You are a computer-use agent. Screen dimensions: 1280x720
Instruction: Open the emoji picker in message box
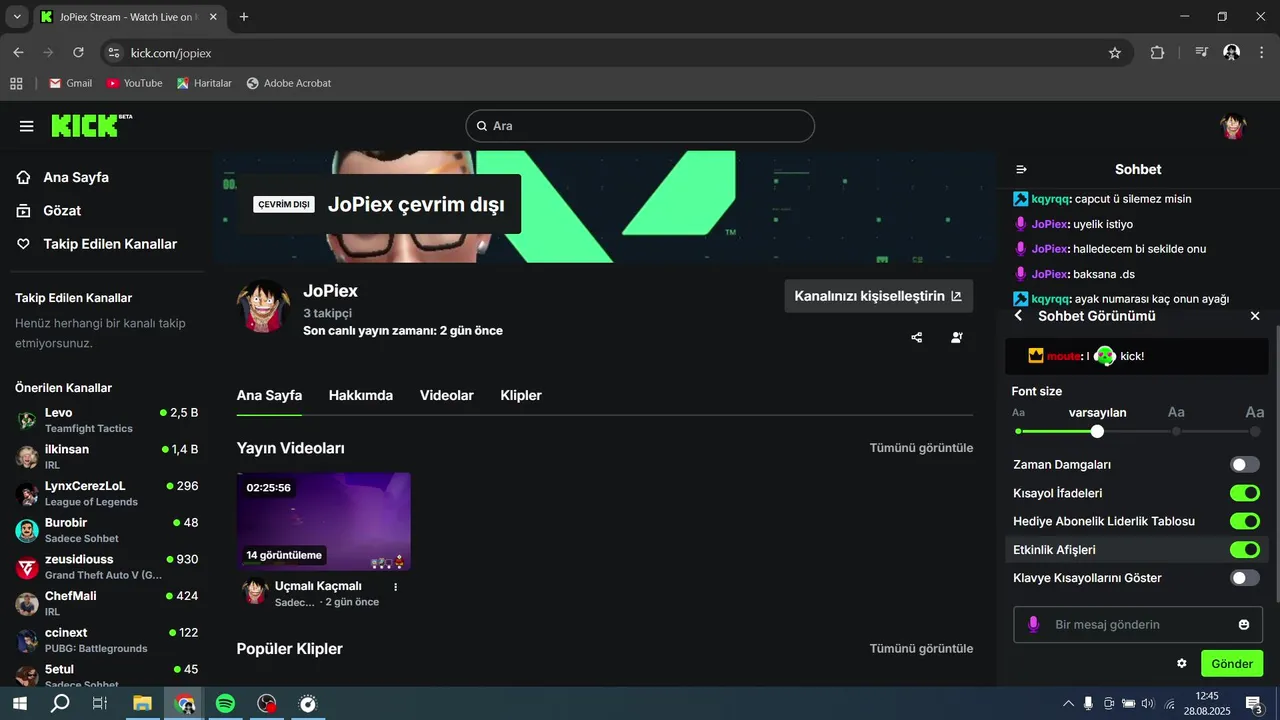click(x=1244, y=625)
